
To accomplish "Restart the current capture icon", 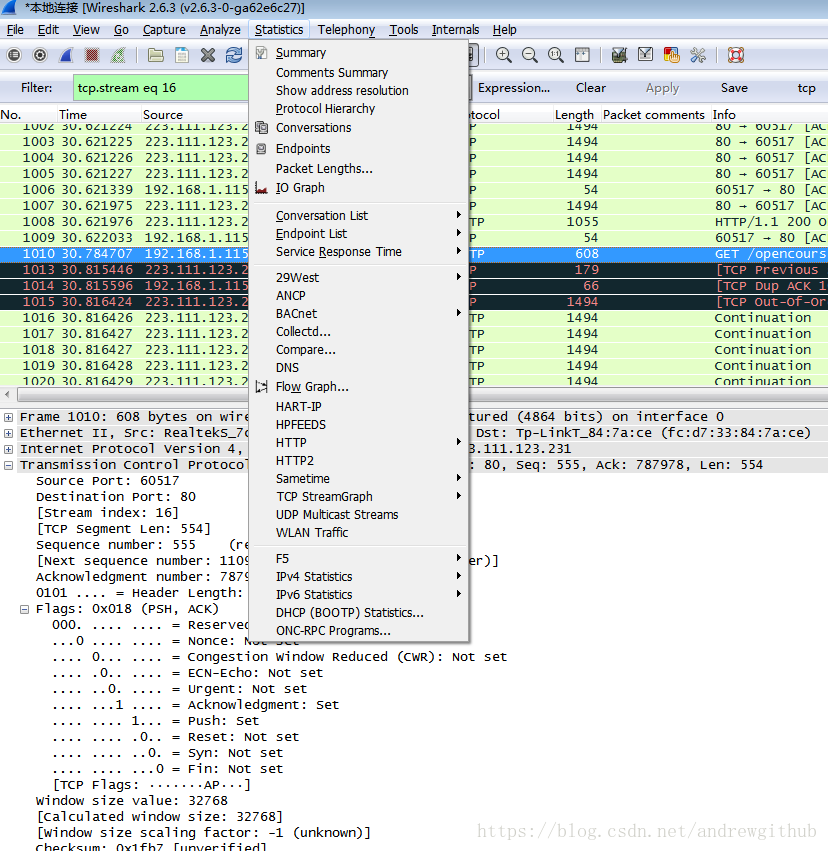I will (x=118, y=55).
